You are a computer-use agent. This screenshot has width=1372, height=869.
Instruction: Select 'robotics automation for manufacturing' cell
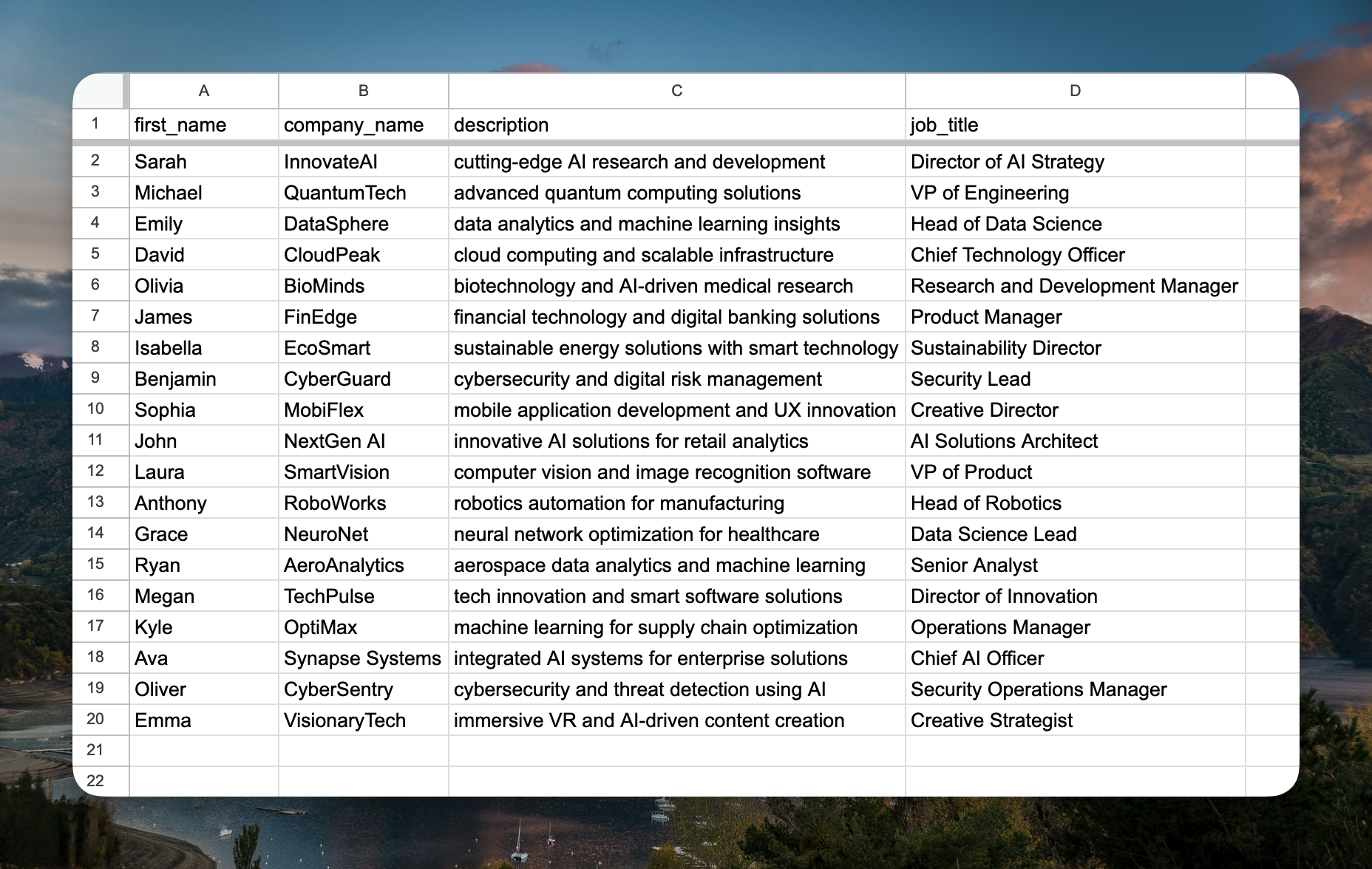pyautogui.click(x=677, y=502)
